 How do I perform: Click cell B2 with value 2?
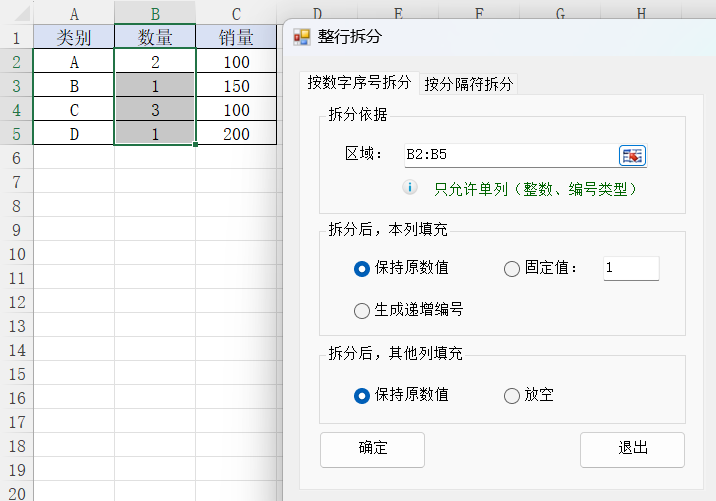[155, 61]
